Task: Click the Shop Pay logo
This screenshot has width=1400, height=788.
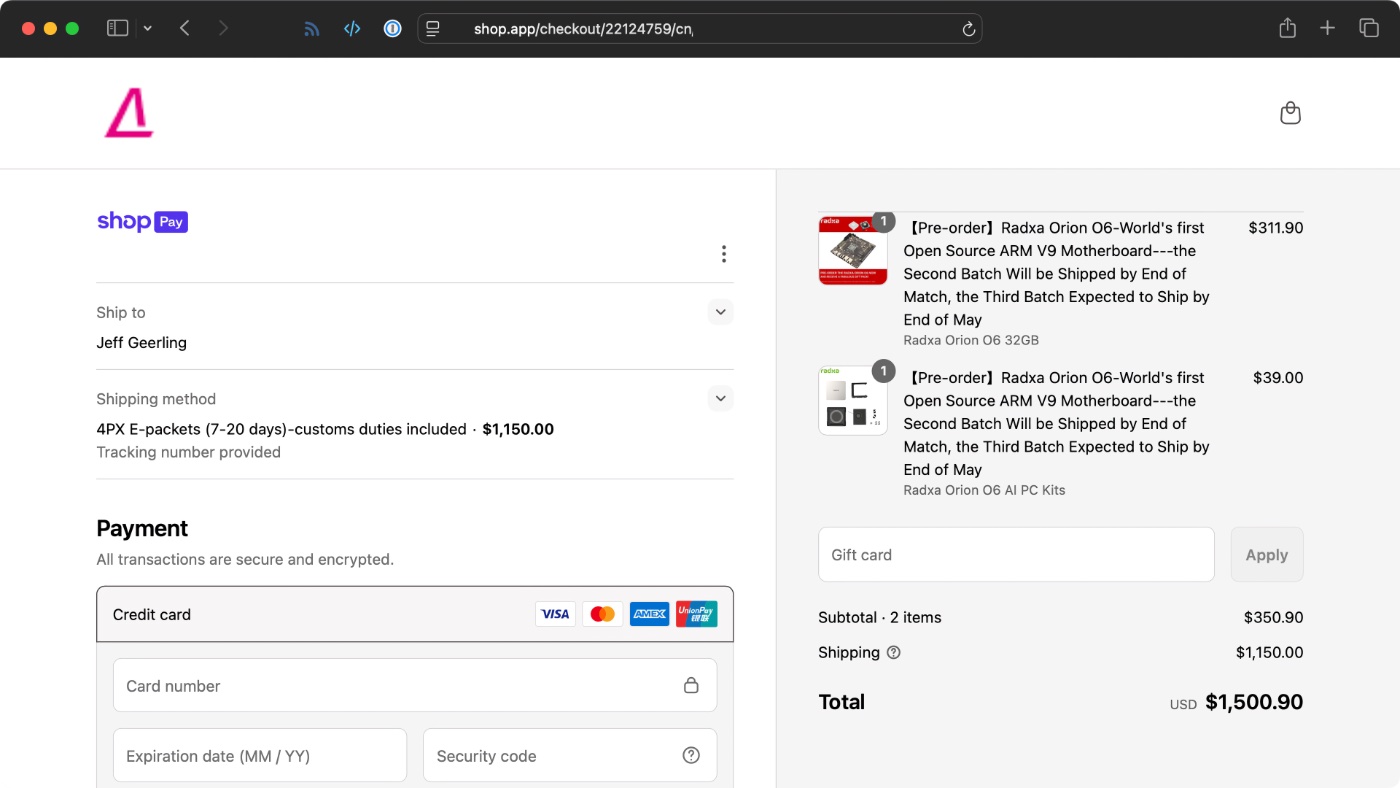Action: click(x=142, y=221)
